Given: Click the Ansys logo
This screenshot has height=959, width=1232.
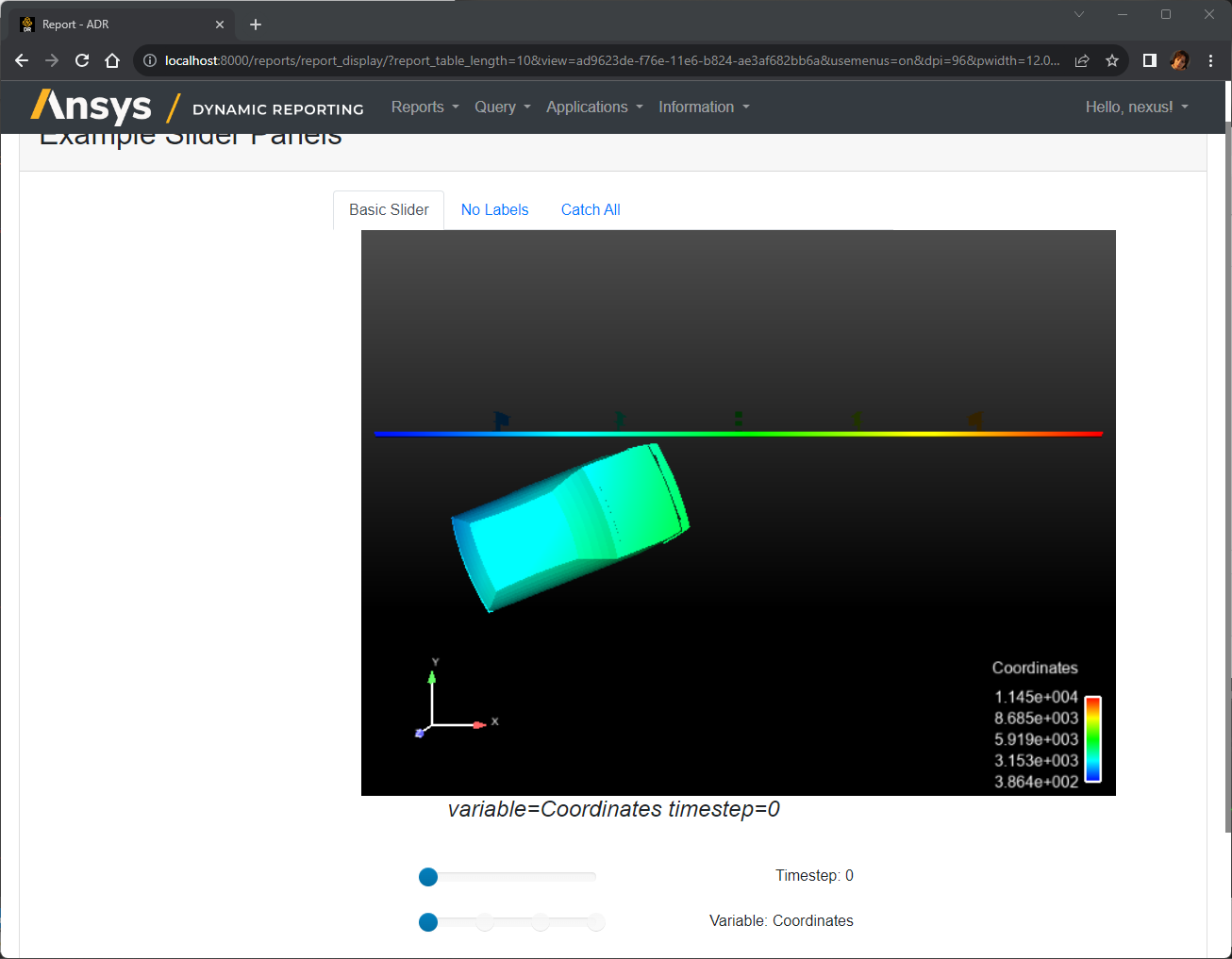Looking at the screenshot, I should tap(92, 107).
